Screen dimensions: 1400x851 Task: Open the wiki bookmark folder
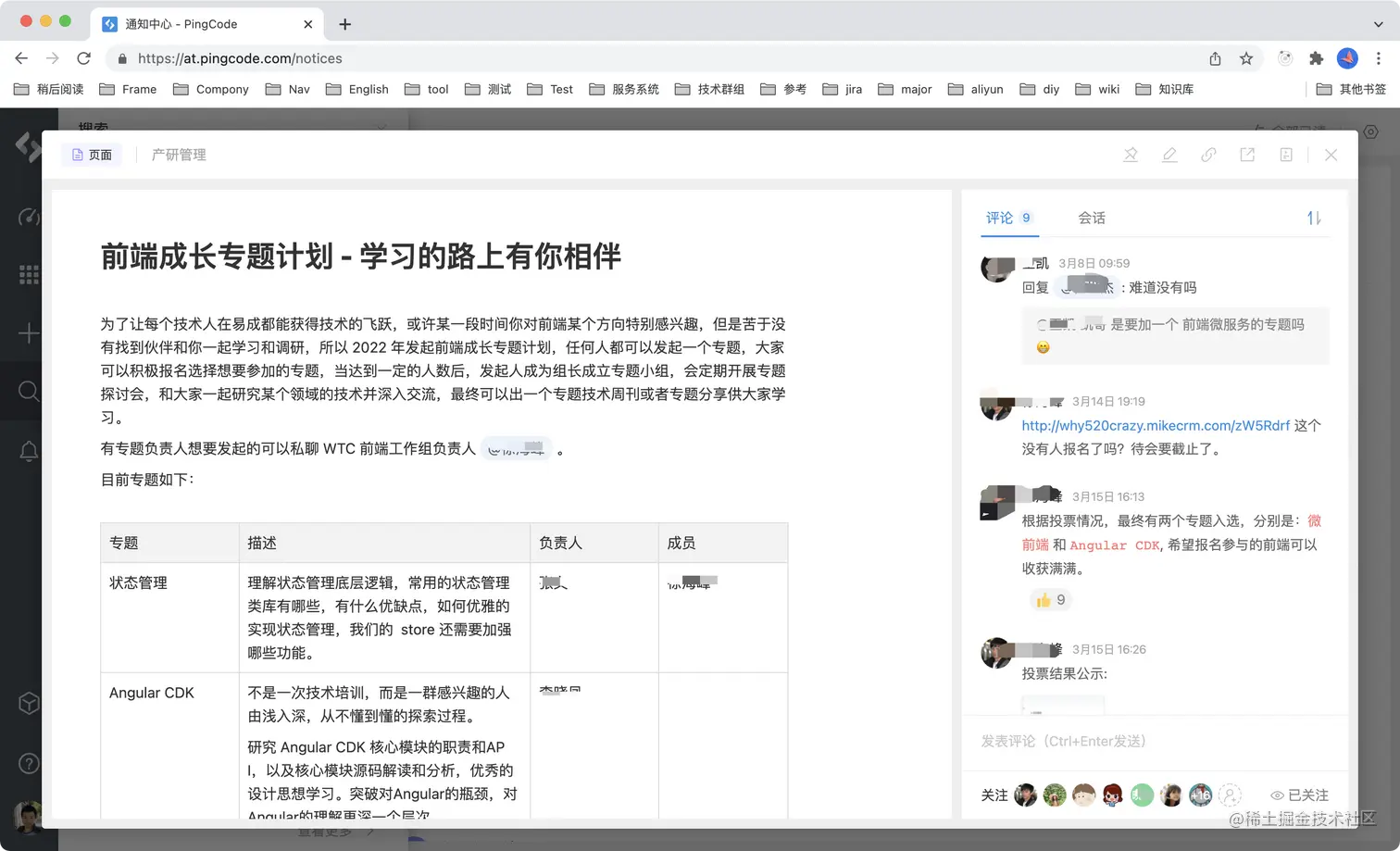[x=1097, y=89]
